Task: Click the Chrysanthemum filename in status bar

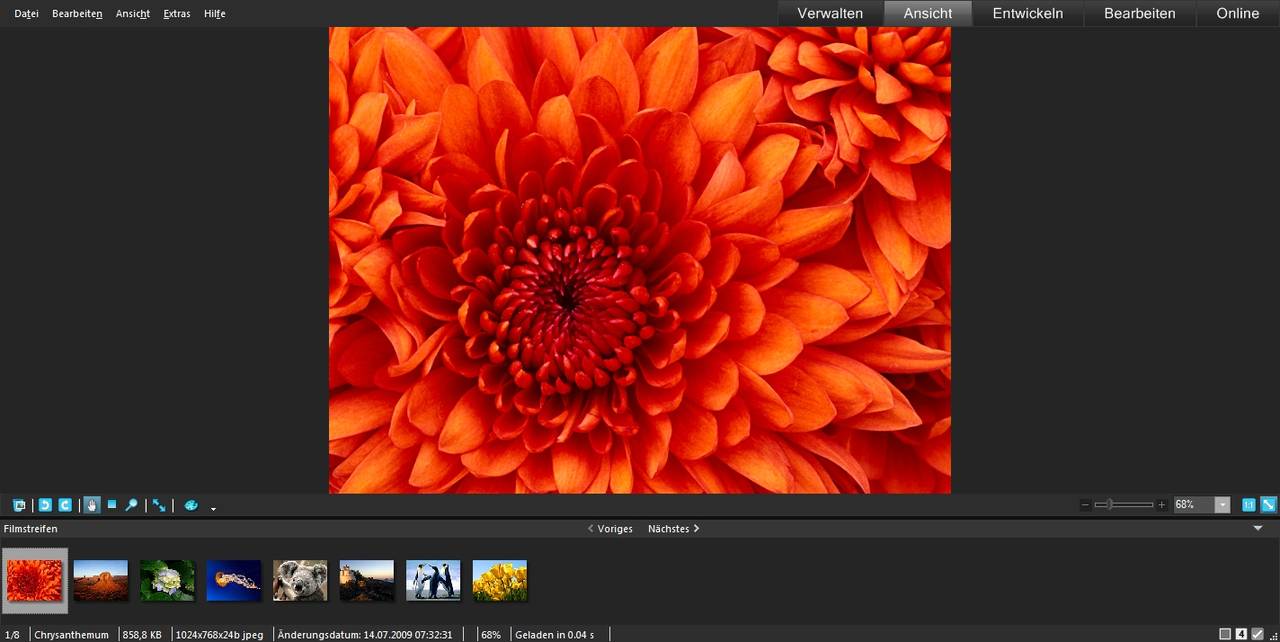Action: (x=71, y=635)
